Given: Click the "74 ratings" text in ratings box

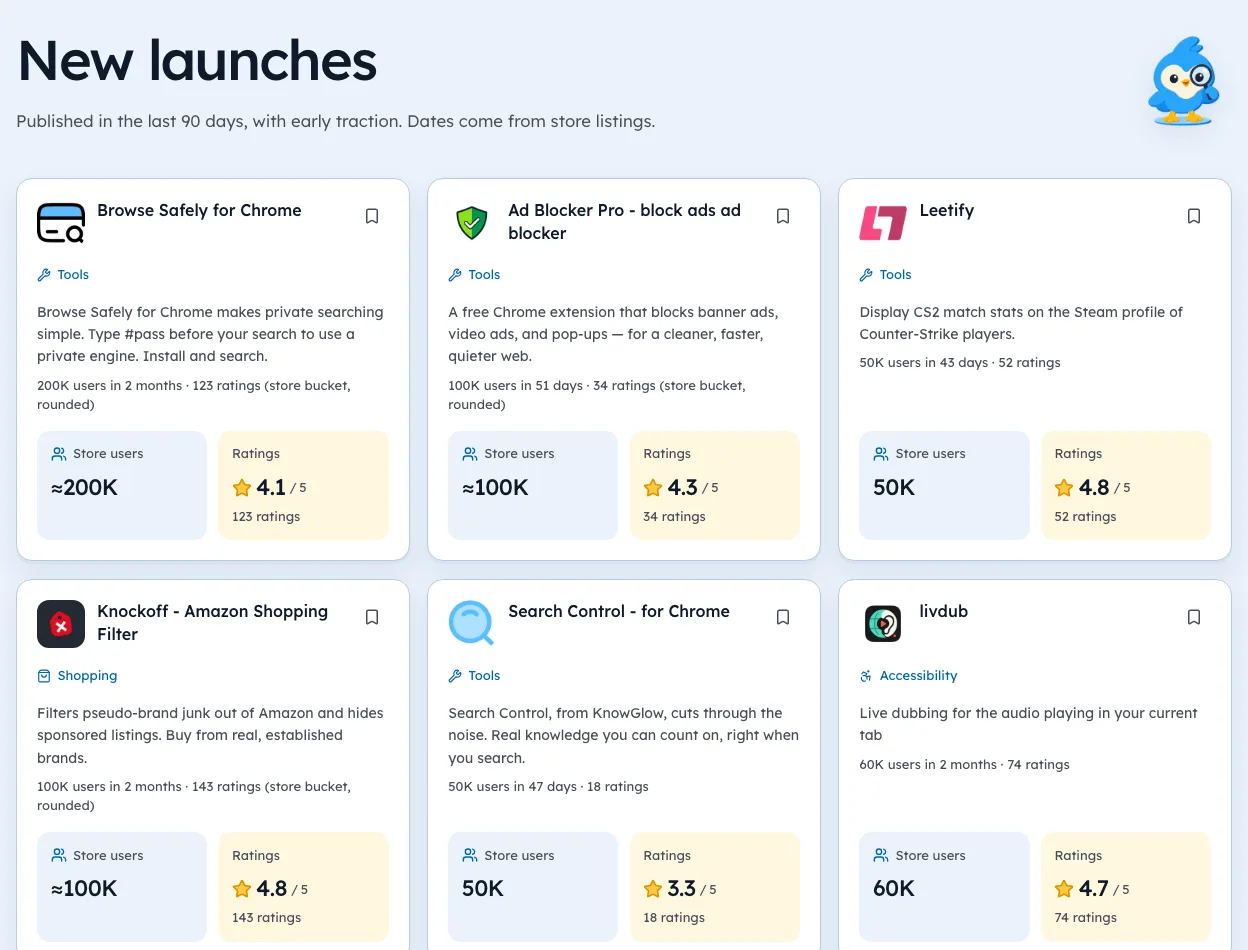Looking at the screenshot, I should (1085, 918).
